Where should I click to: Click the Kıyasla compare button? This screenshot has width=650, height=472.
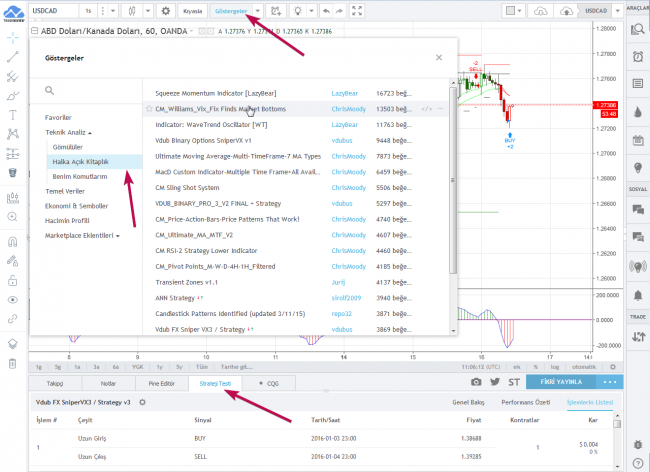click(x=193, y=11)
